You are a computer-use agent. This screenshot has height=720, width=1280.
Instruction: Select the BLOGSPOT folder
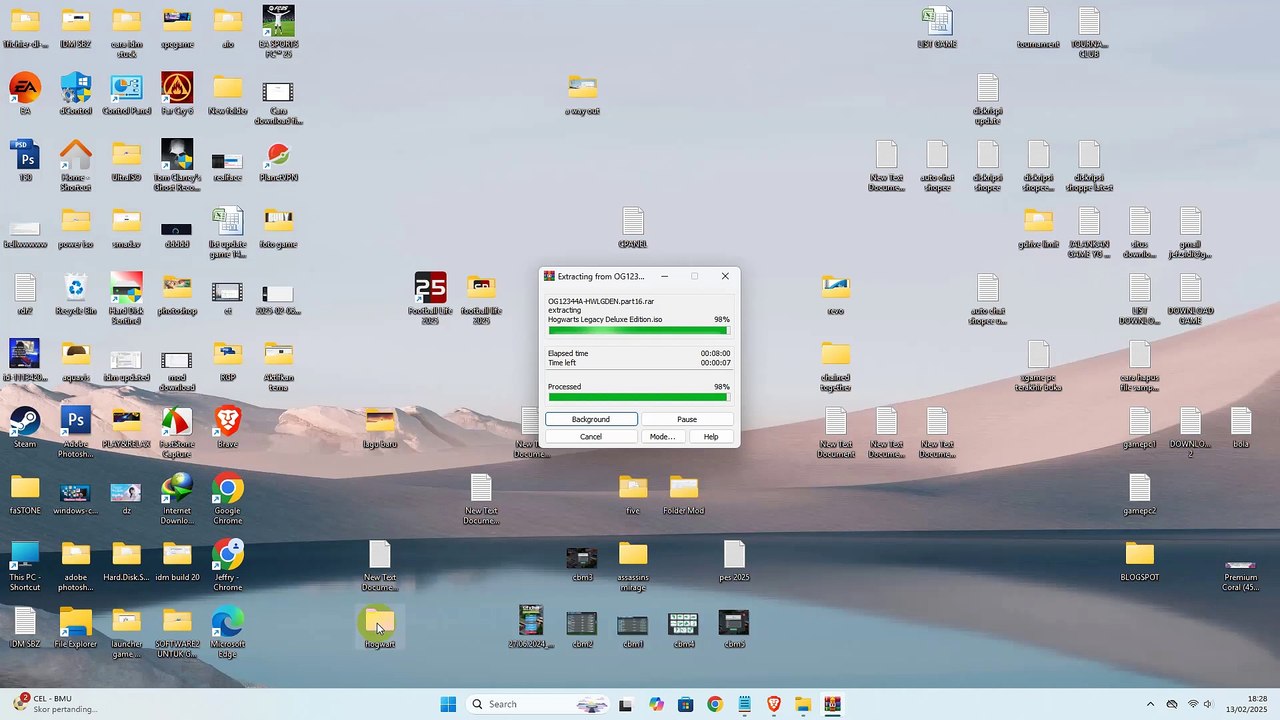click(1139, 560)
